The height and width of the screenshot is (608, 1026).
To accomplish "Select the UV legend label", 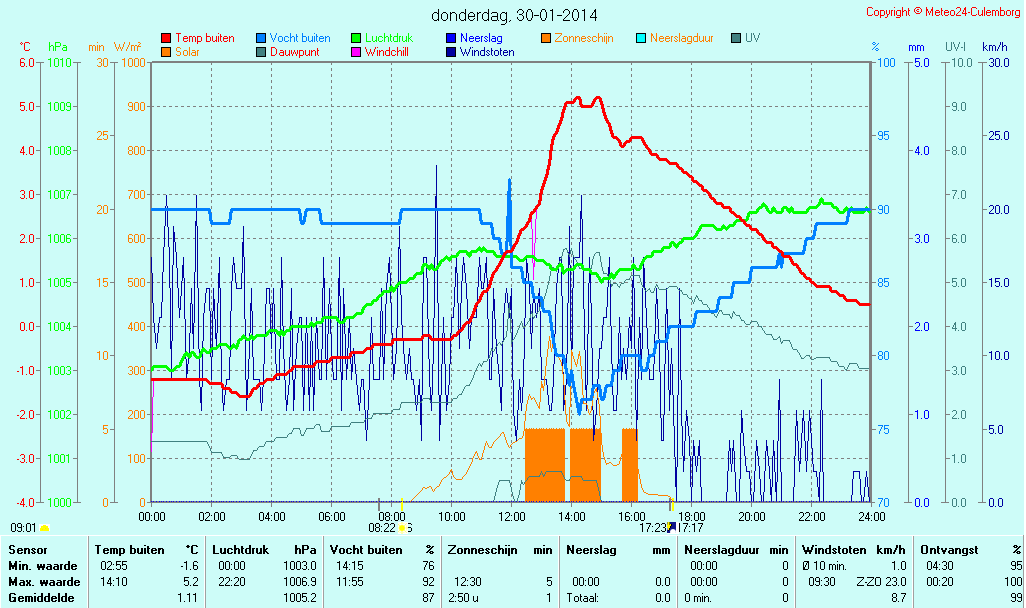I will (x=752, y=38).
